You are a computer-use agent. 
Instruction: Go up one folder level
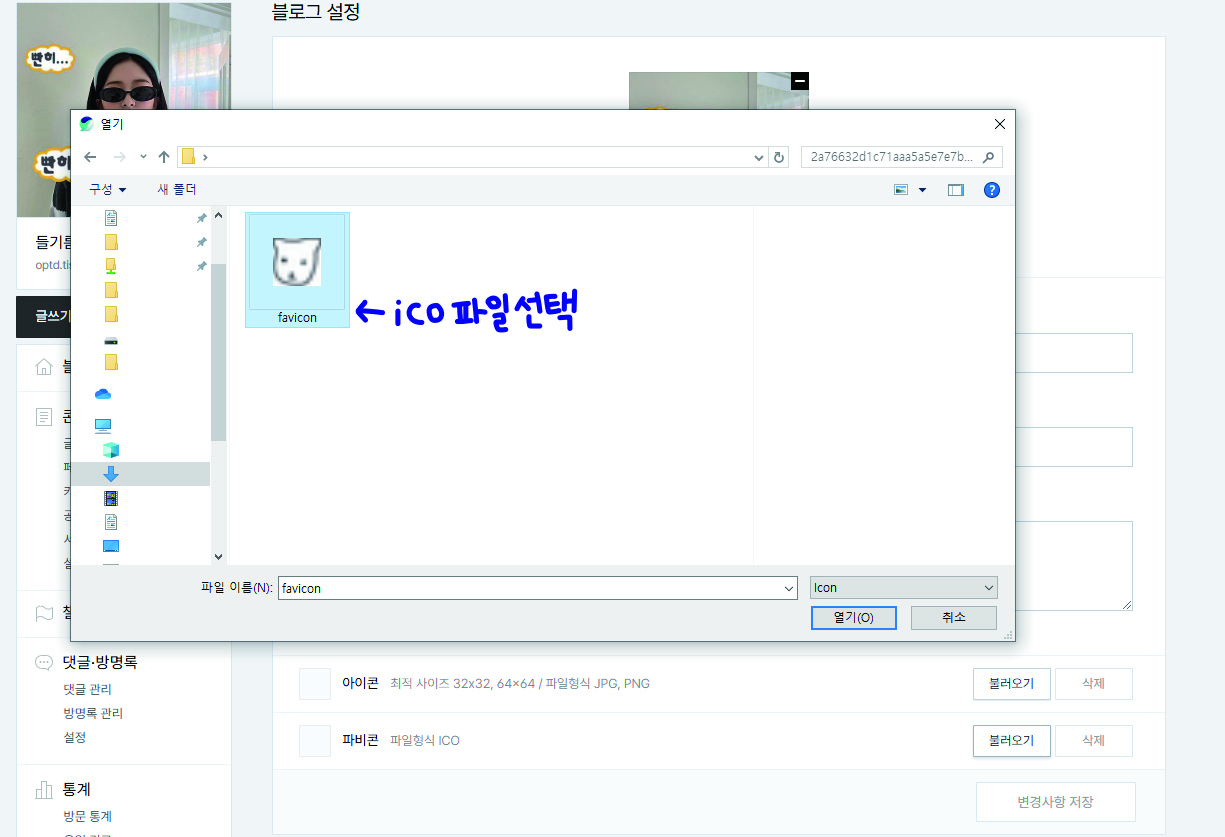[164, 157]
